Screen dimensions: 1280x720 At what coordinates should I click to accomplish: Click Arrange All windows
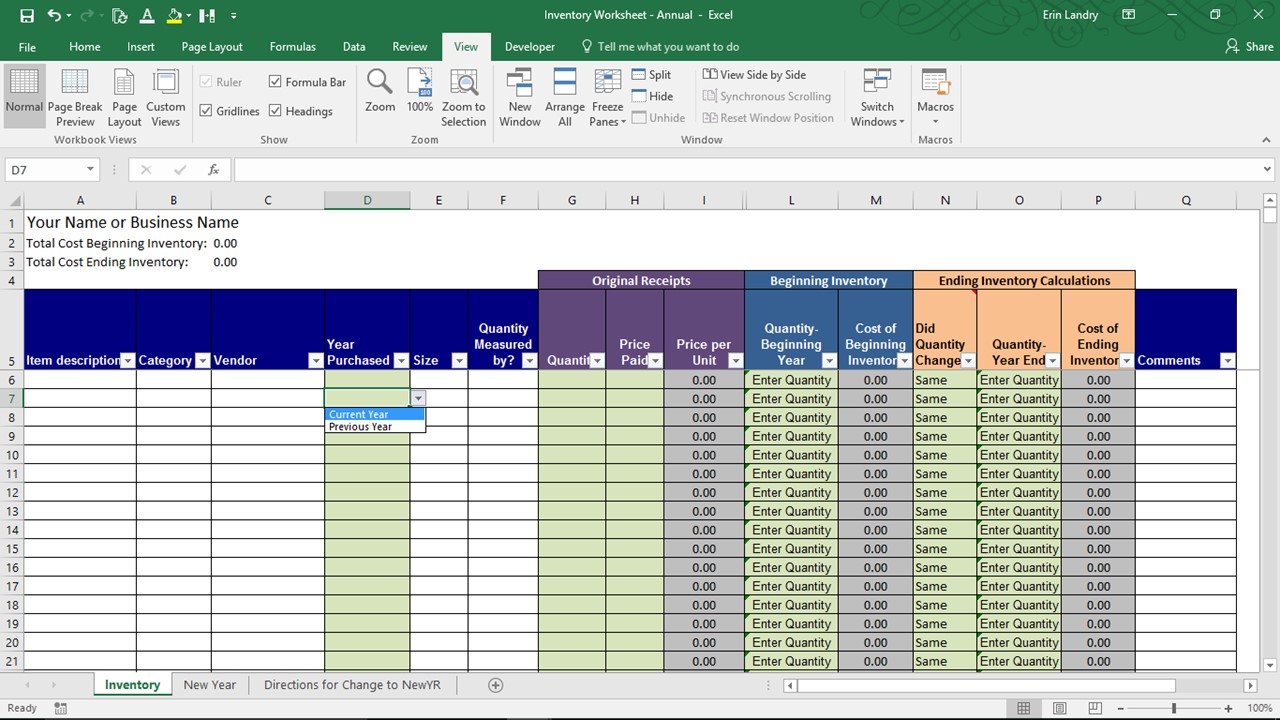click(565, 96)
